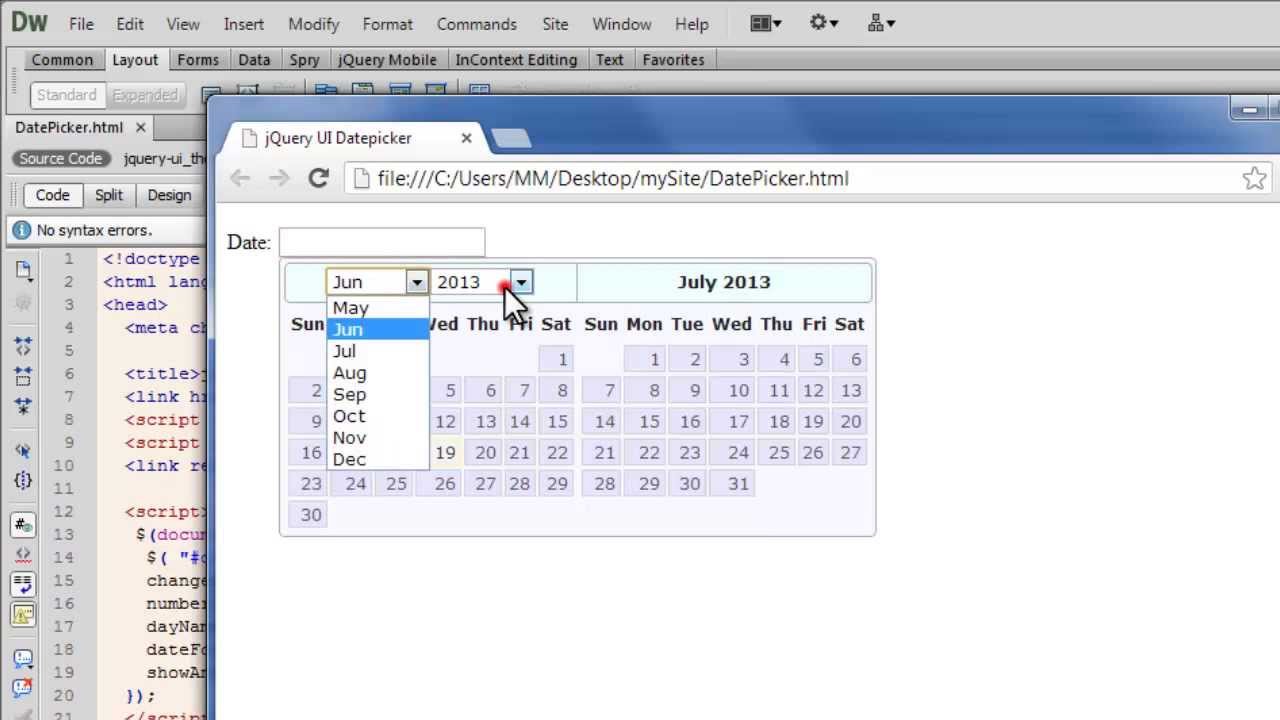Switch to the jQuery Mobile insert tab
The width and height of the screenshot is (1280, 720).
(387, 60)
